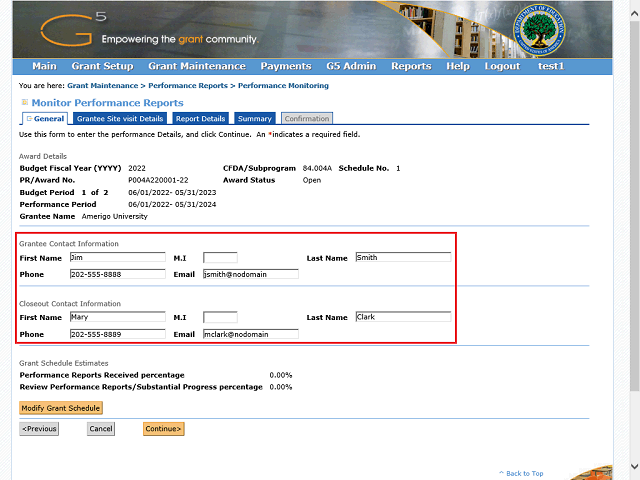Open the Grant Maintenance menu
The width and height of the screenshot is (640, 480).
pyautogui.click(x=197, y=66)
